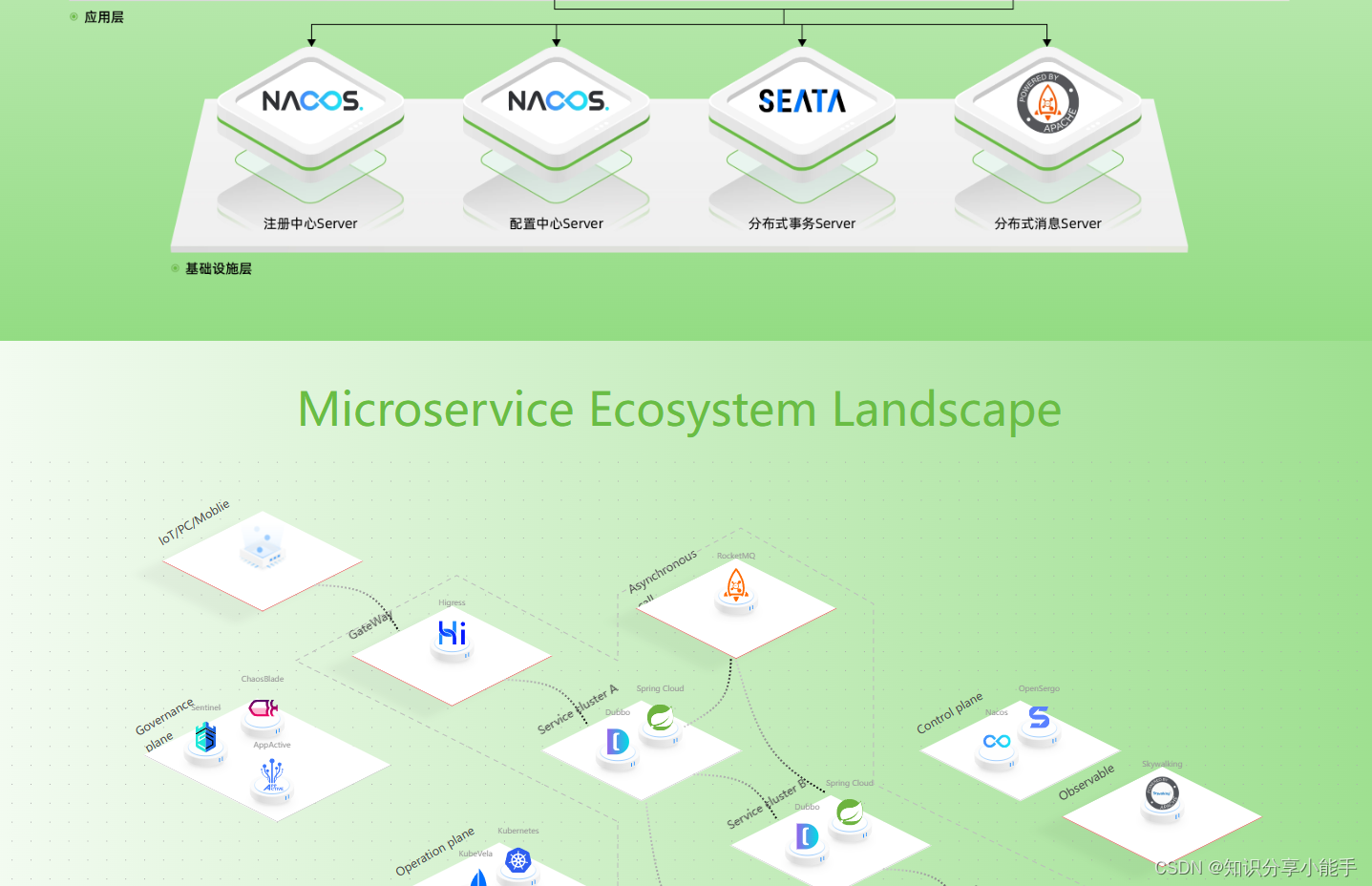Click the IoT/PC/Moblie label

pyautogui.click(x=194, y=521)
